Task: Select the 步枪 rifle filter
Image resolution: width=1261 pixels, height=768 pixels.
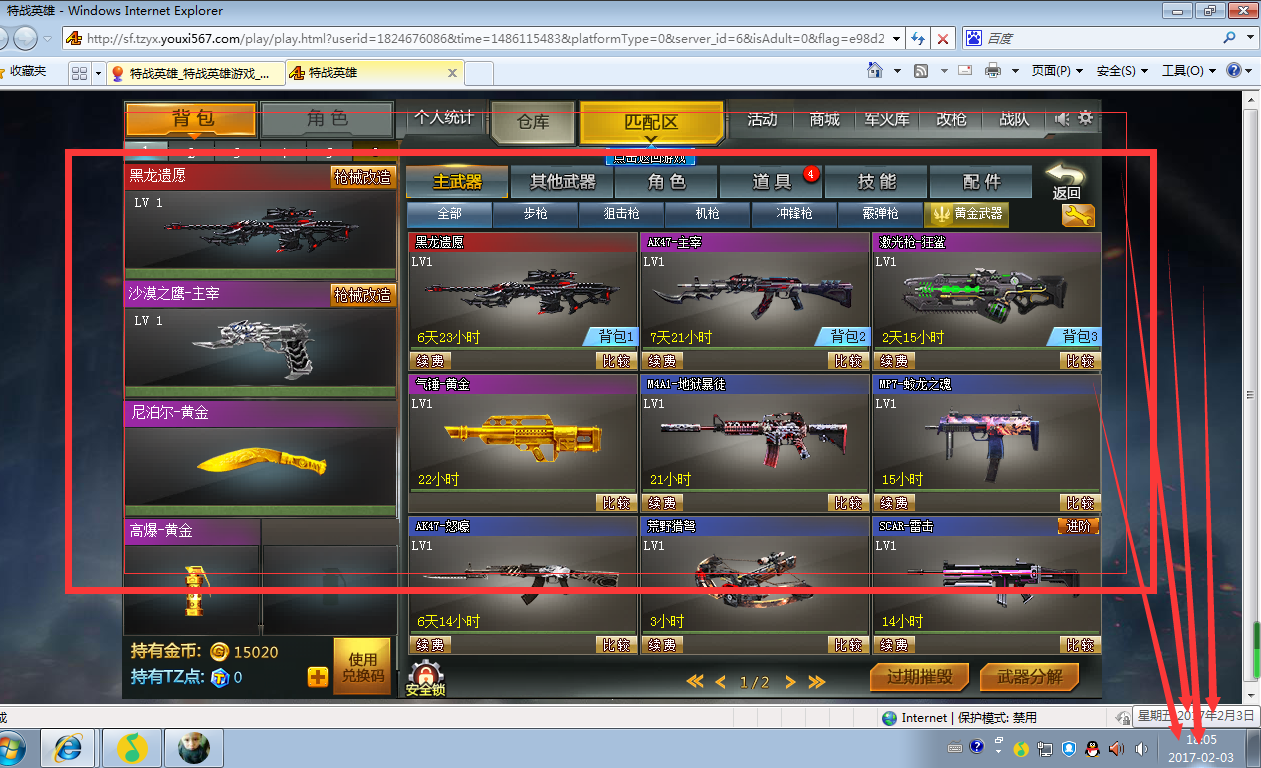Action: (535, 214)
